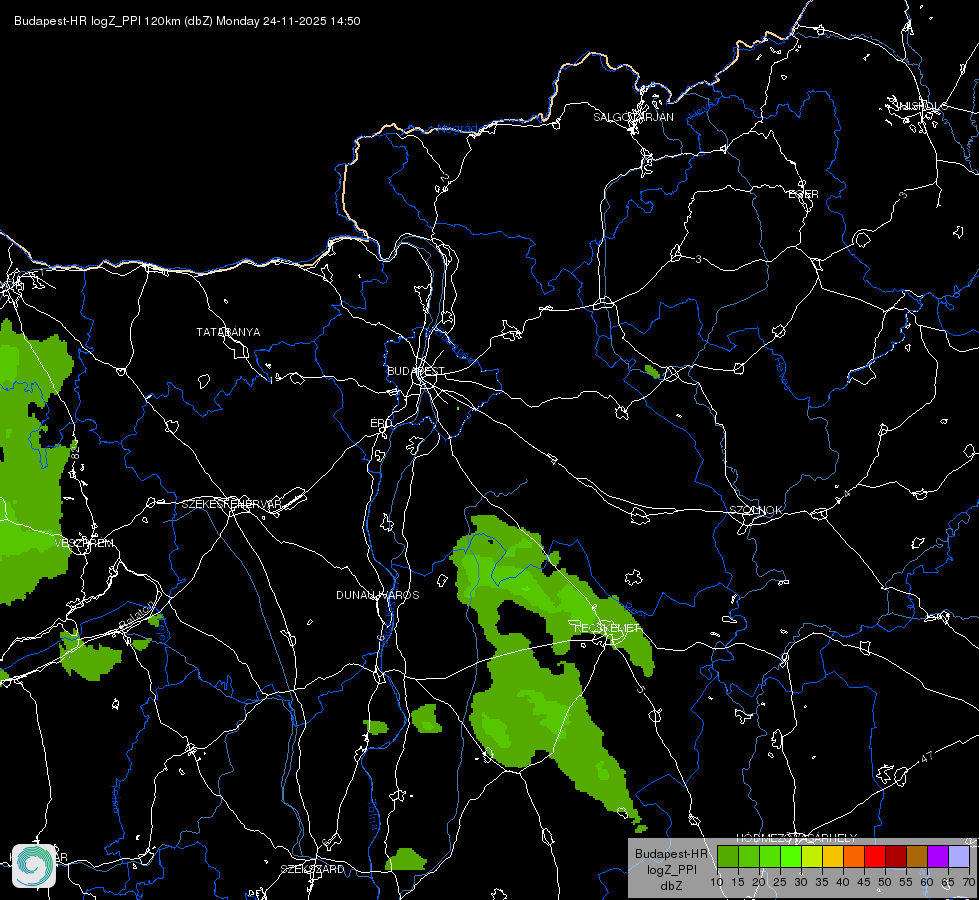Click the ÉRD city label
The height and width of the screenshot is (900, 979).
tap(381, 423)
